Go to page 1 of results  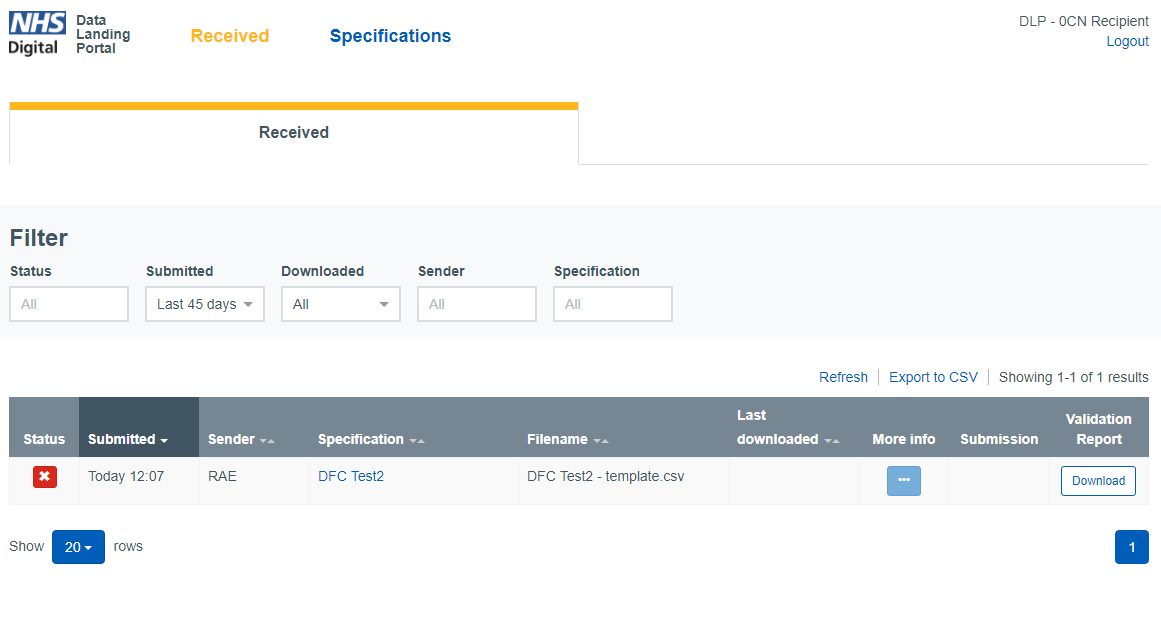[x=1131, y=547]
